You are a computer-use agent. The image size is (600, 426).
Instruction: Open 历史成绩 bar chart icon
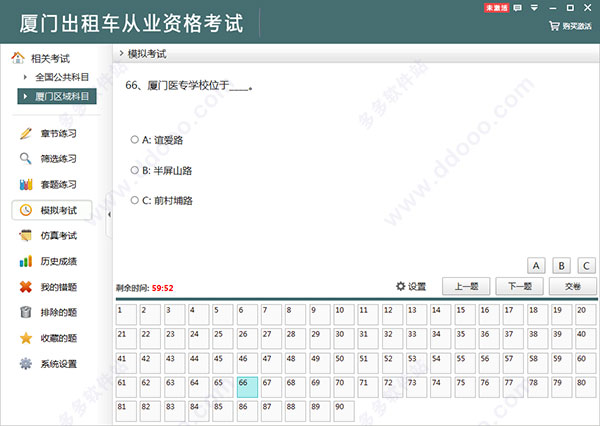[26, 261]
